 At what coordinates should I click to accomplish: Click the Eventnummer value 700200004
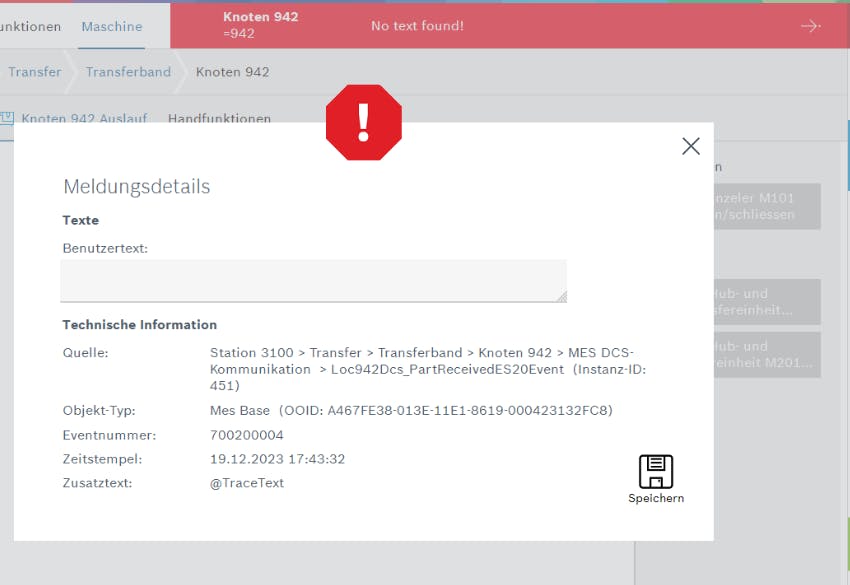click(x=247, y=435)
